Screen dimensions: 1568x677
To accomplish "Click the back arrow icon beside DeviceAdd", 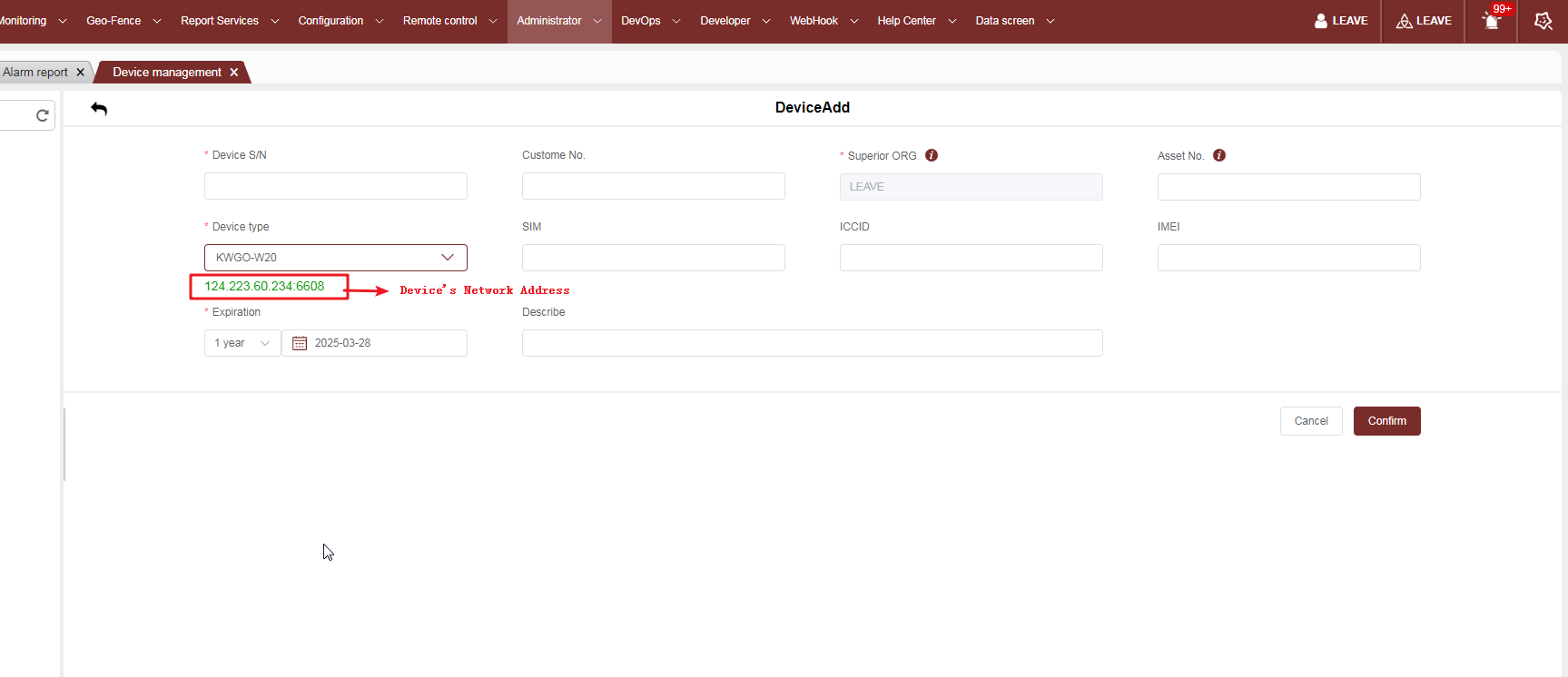I will (x=99, y=109).
